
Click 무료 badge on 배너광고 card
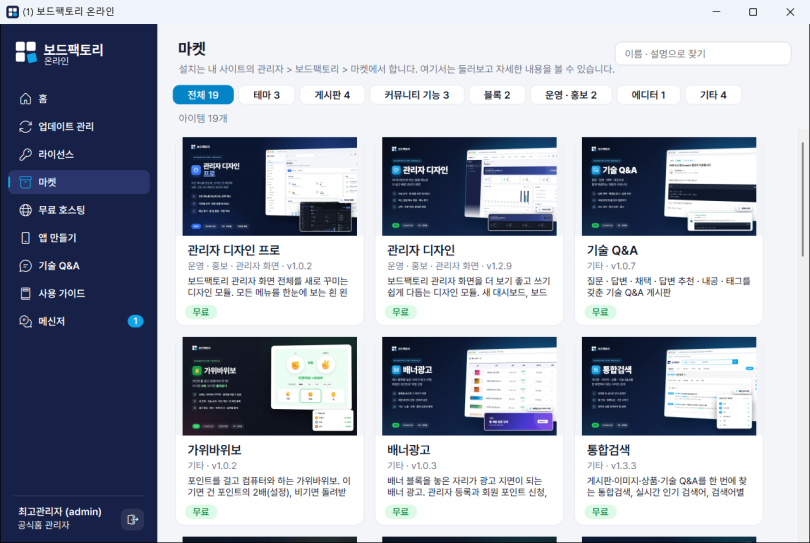coord(400,511)
